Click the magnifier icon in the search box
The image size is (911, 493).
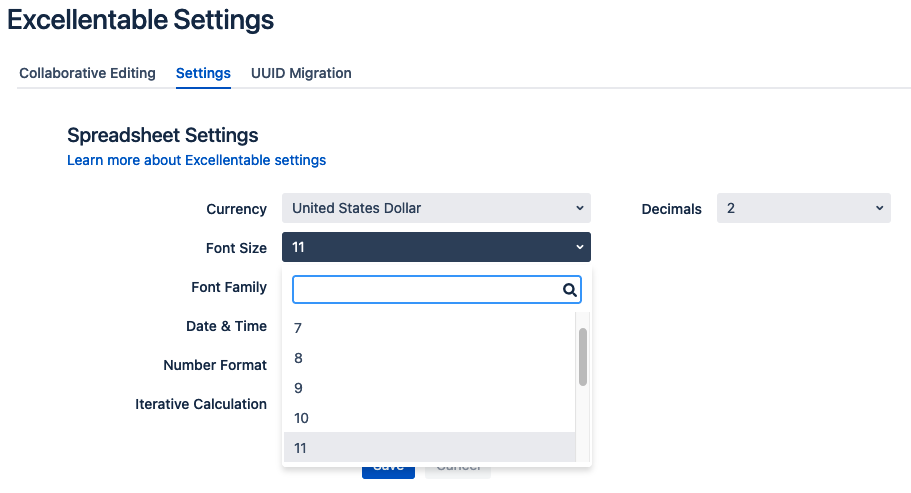click(x=569, y=290)
